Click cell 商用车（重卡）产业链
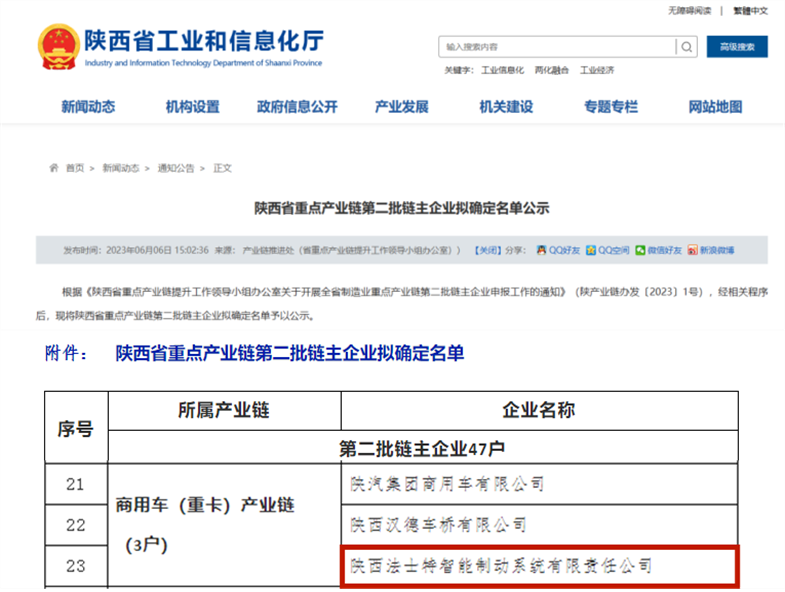785x592 pixels. pyautogui.click(x=224, y=524)
